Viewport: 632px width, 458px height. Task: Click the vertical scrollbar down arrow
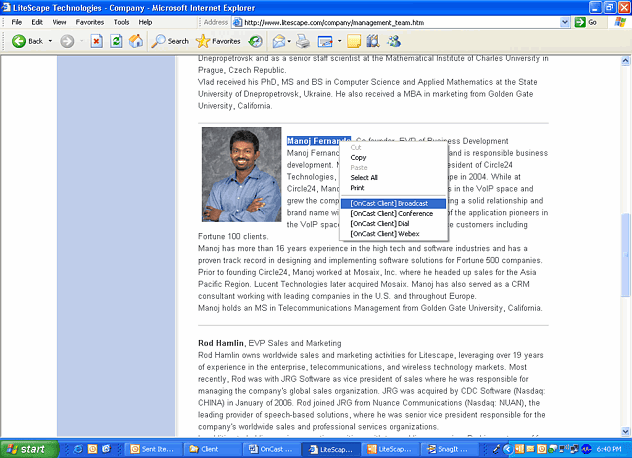click(x=625, y=431)
